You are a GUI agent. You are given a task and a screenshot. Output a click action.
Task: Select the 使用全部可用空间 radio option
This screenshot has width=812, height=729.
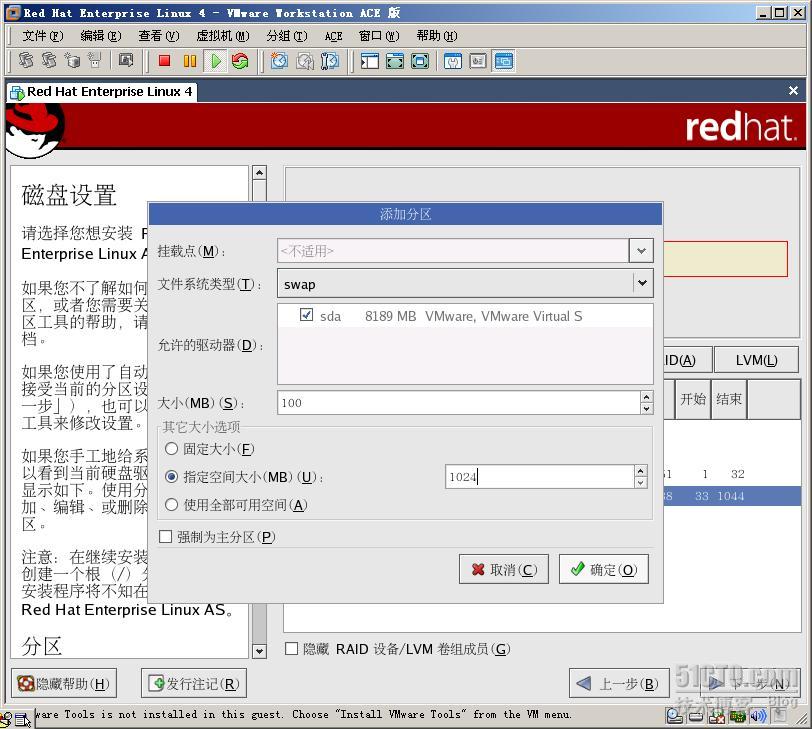pos(171,505)
